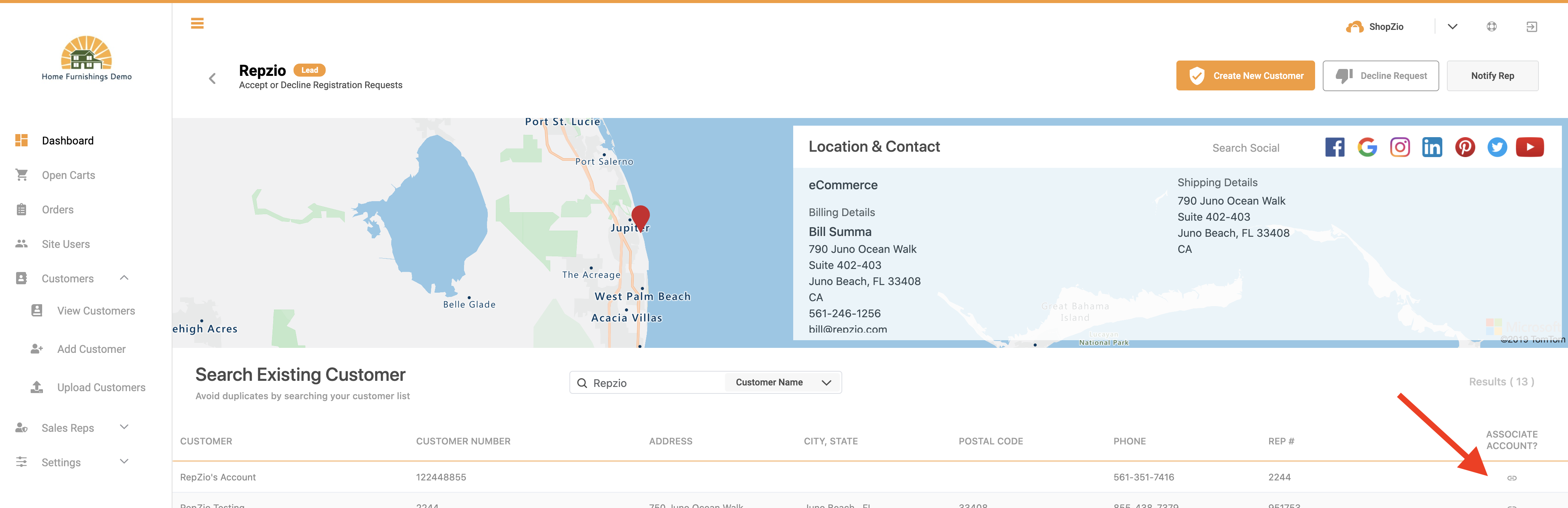Viewport: 1568px width, 508px height.
Task: Click the Bill Summa billing name
Action: [x=840, y=233]
